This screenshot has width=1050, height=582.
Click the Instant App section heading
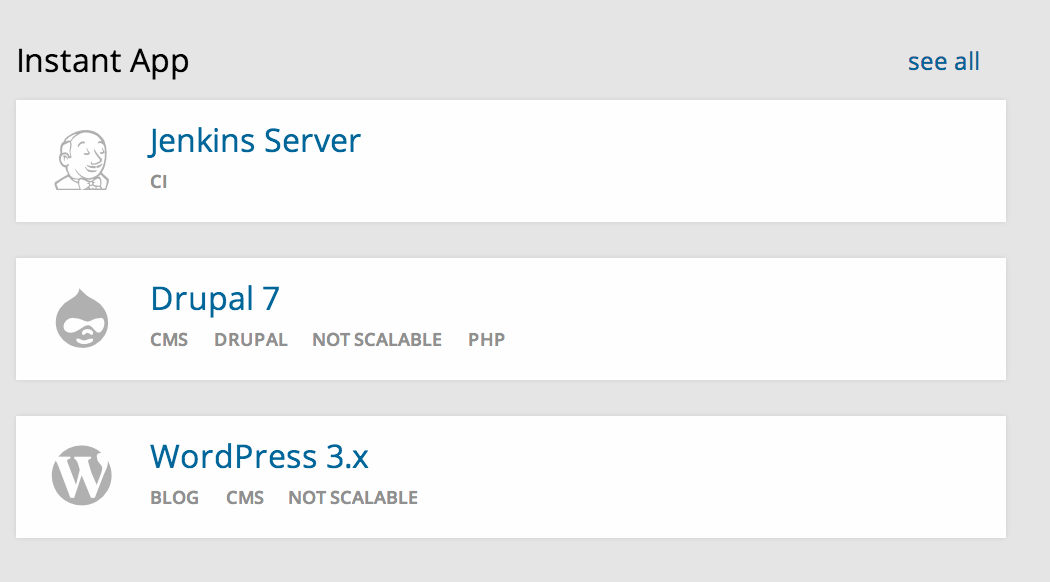pyautogui.click(x=103, y=62)
